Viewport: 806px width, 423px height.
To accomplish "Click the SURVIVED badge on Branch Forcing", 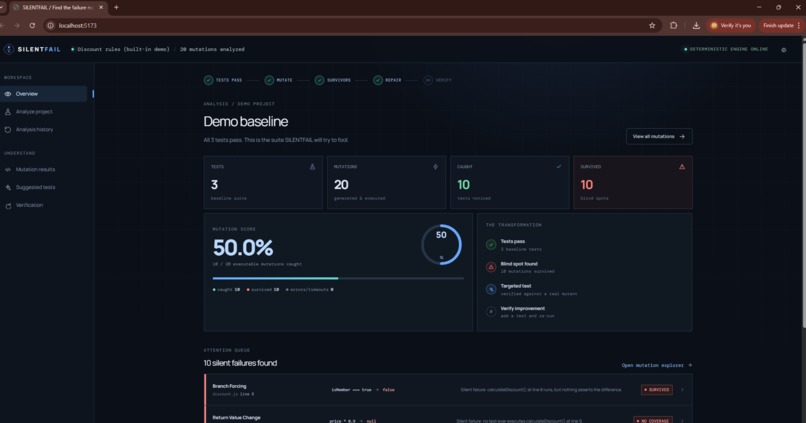I will coord(656,390).
